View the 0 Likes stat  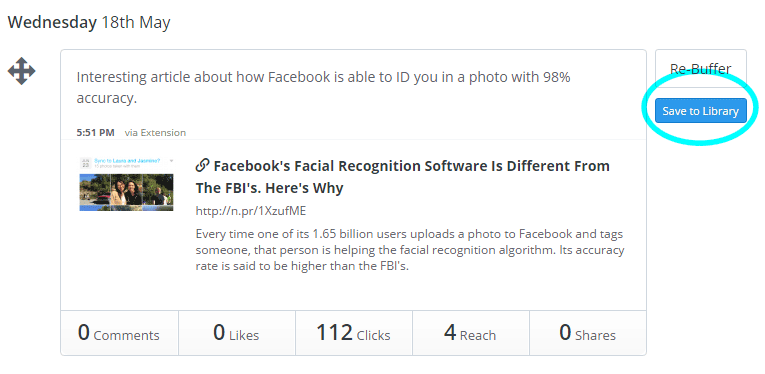pos(237,333)
